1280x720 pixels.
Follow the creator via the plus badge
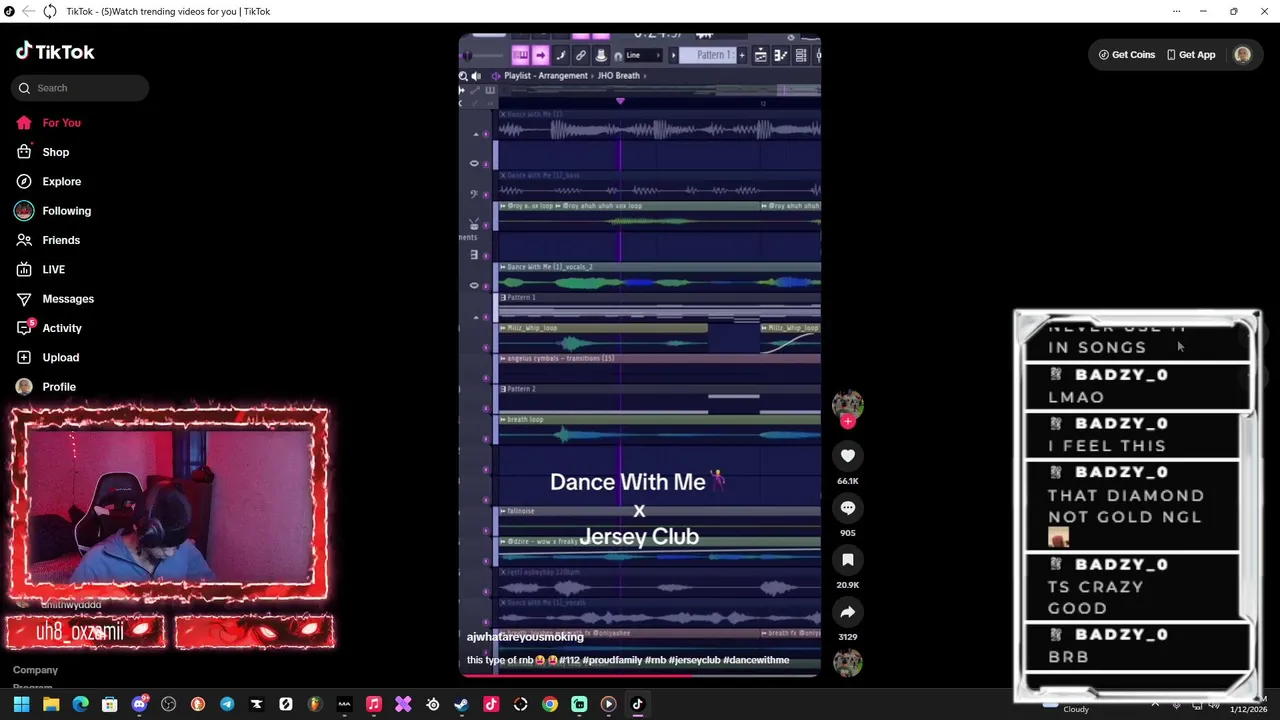click(848, 421)
